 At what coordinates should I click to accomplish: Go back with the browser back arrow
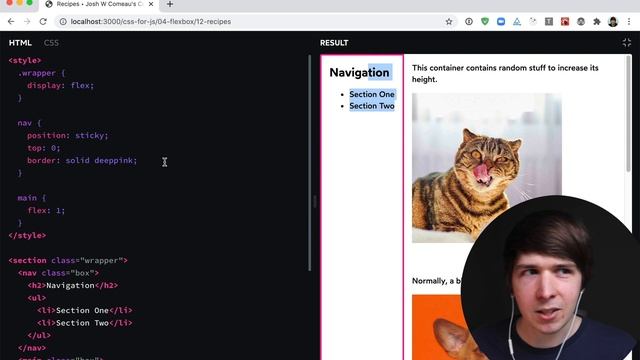(x=11, y=22)
